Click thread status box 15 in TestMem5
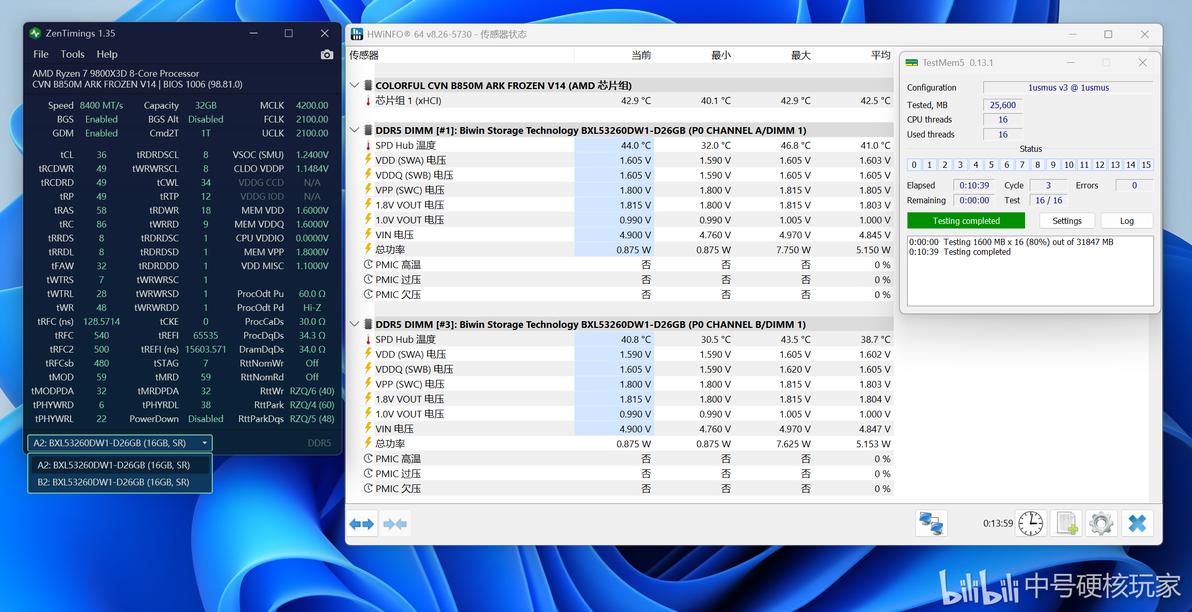Screen dimensions: 1192x612 tap(1146, 165)
